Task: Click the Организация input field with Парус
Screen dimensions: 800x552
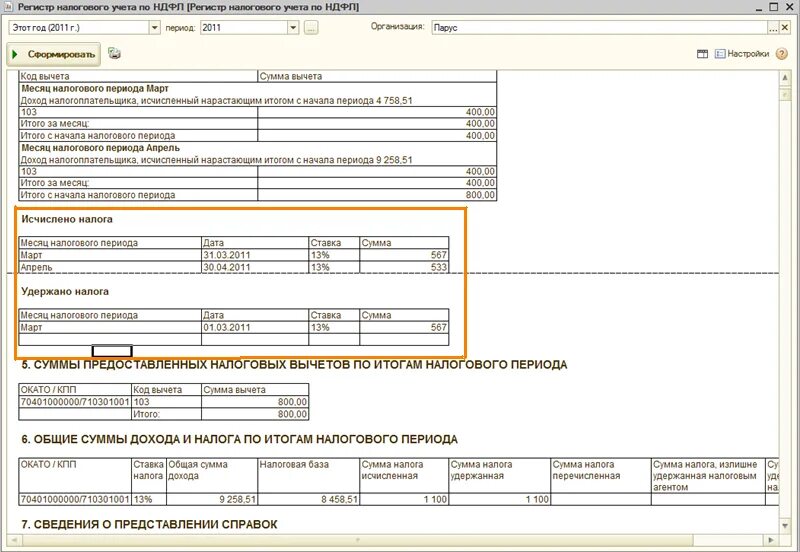Action: click(599, 28)
